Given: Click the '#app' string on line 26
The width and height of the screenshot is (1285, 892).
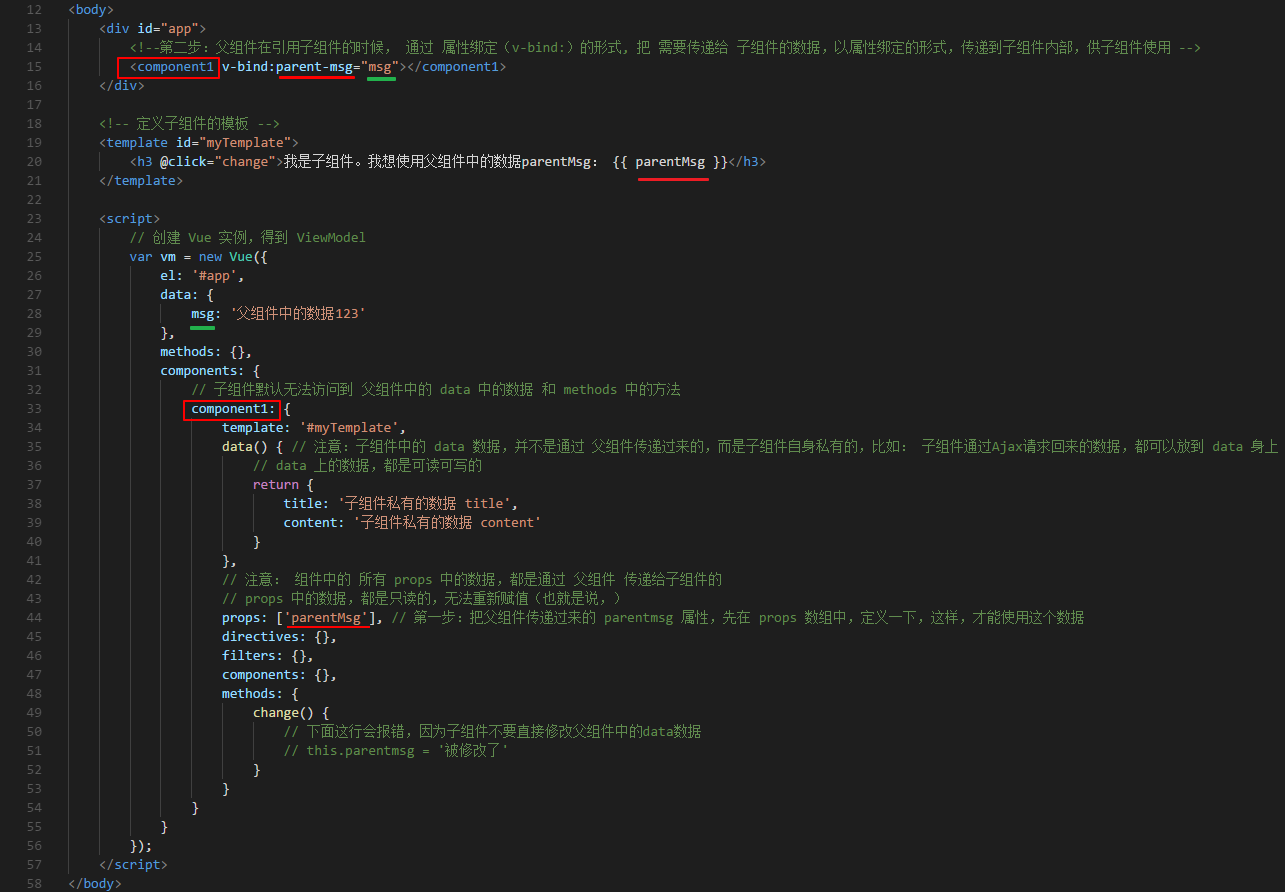Looking at the screenshot, I should [x=214, y=276].
